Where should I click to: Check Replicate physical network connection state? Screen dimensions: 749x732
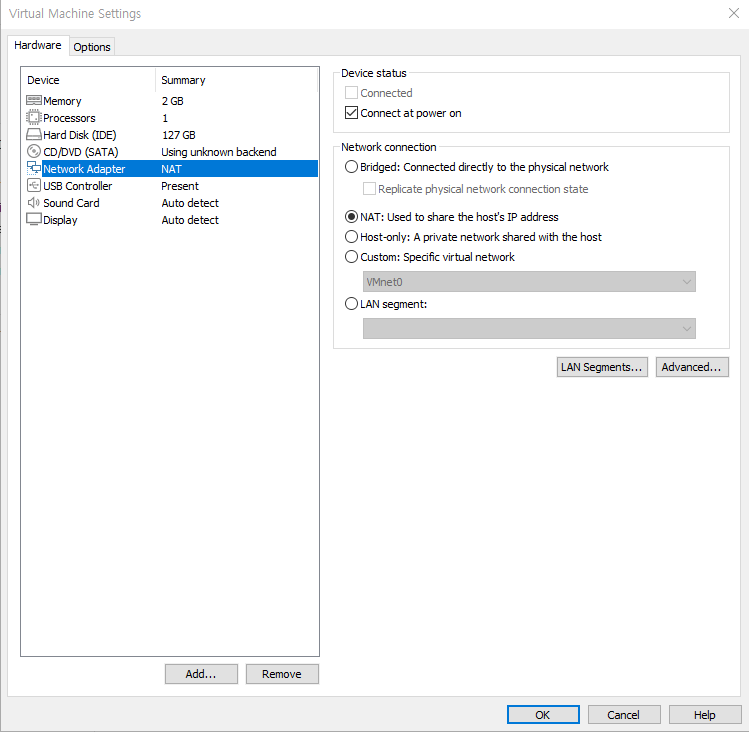(x=369, y=189)
